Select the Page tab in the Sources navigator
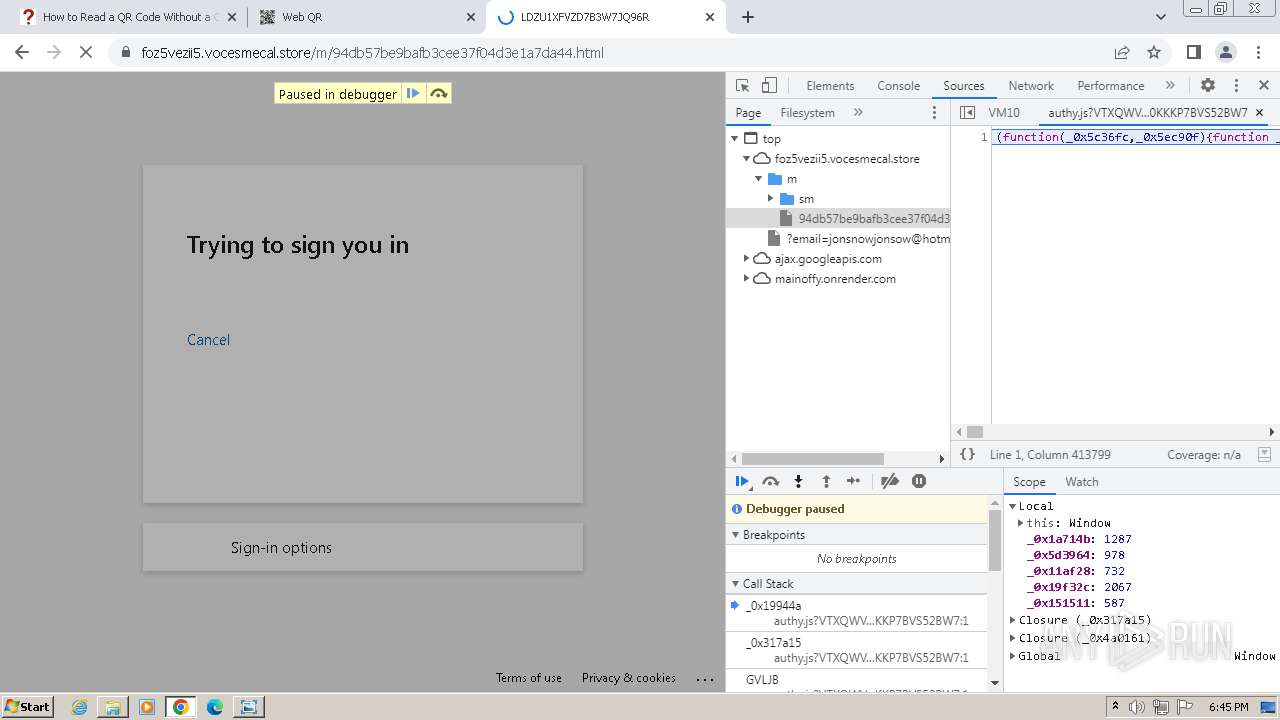Viewport: 1280px width, 720px height. click(x=748, y=113)
